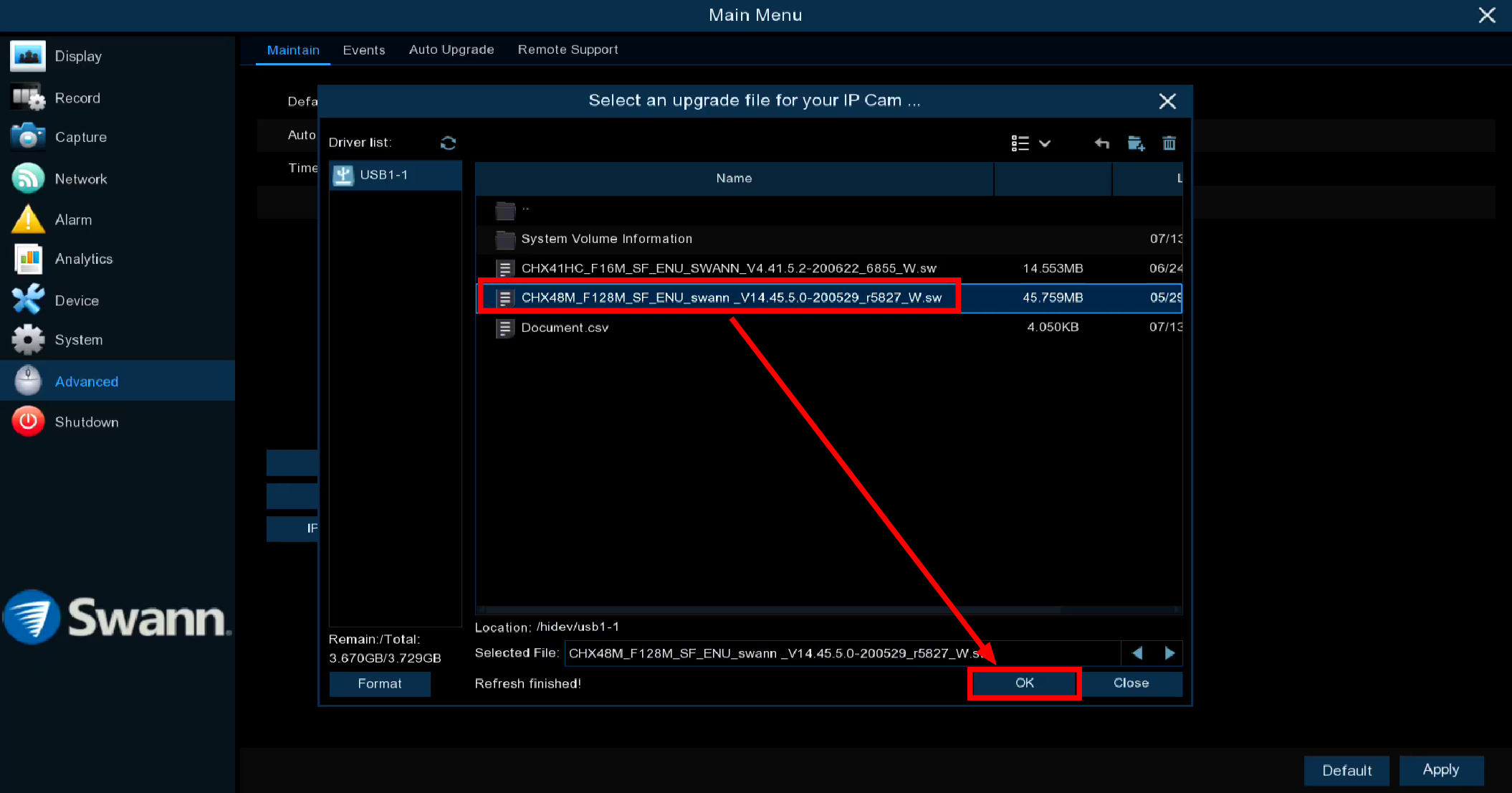Click the go back arrow icon
This screenshot has width=1512, height=793.
(x=1101, y=143)
